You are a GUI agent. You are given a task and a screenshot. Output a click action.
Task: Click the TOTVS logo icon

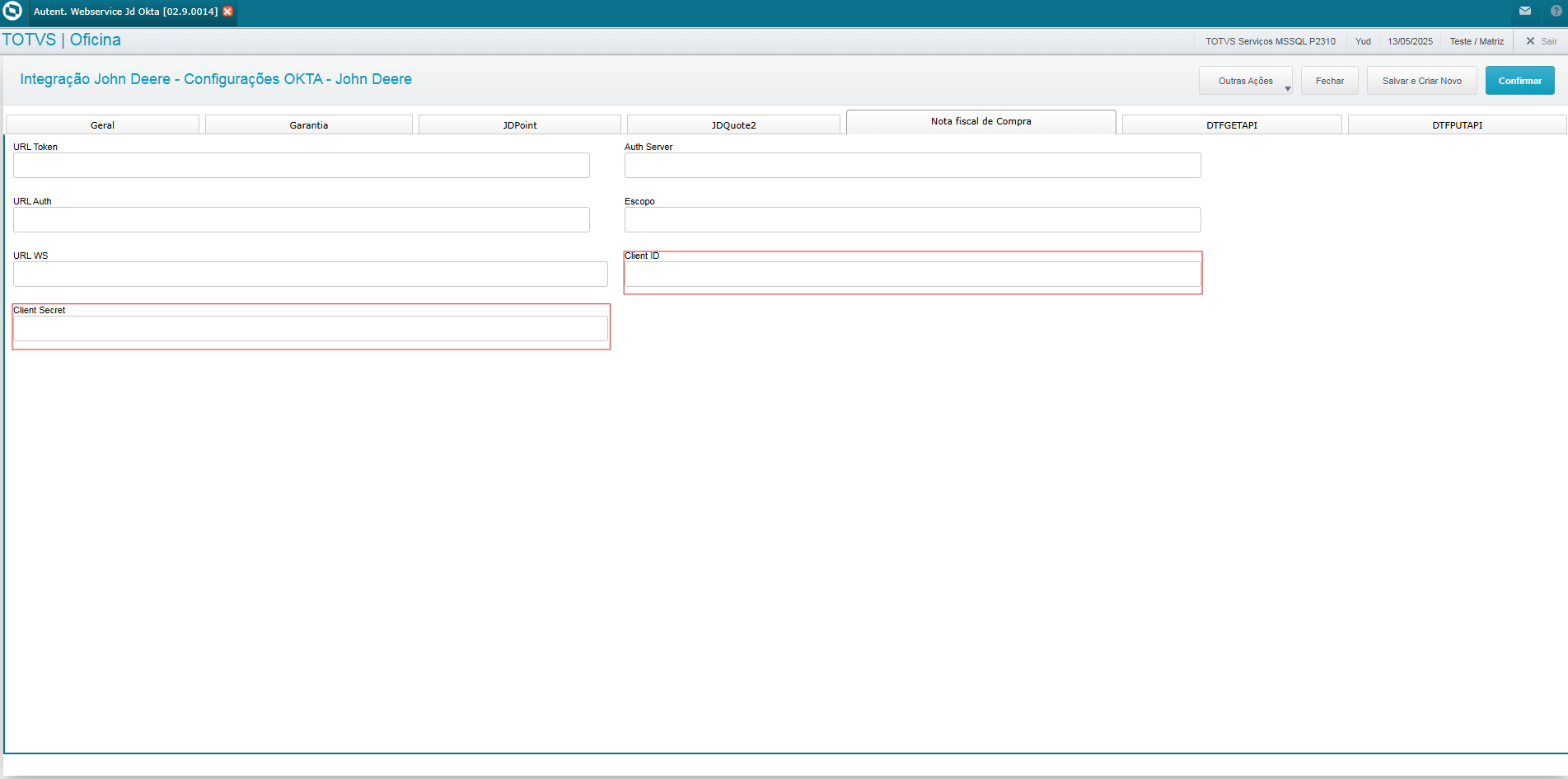pyautogui.click(x=12, y=11)
